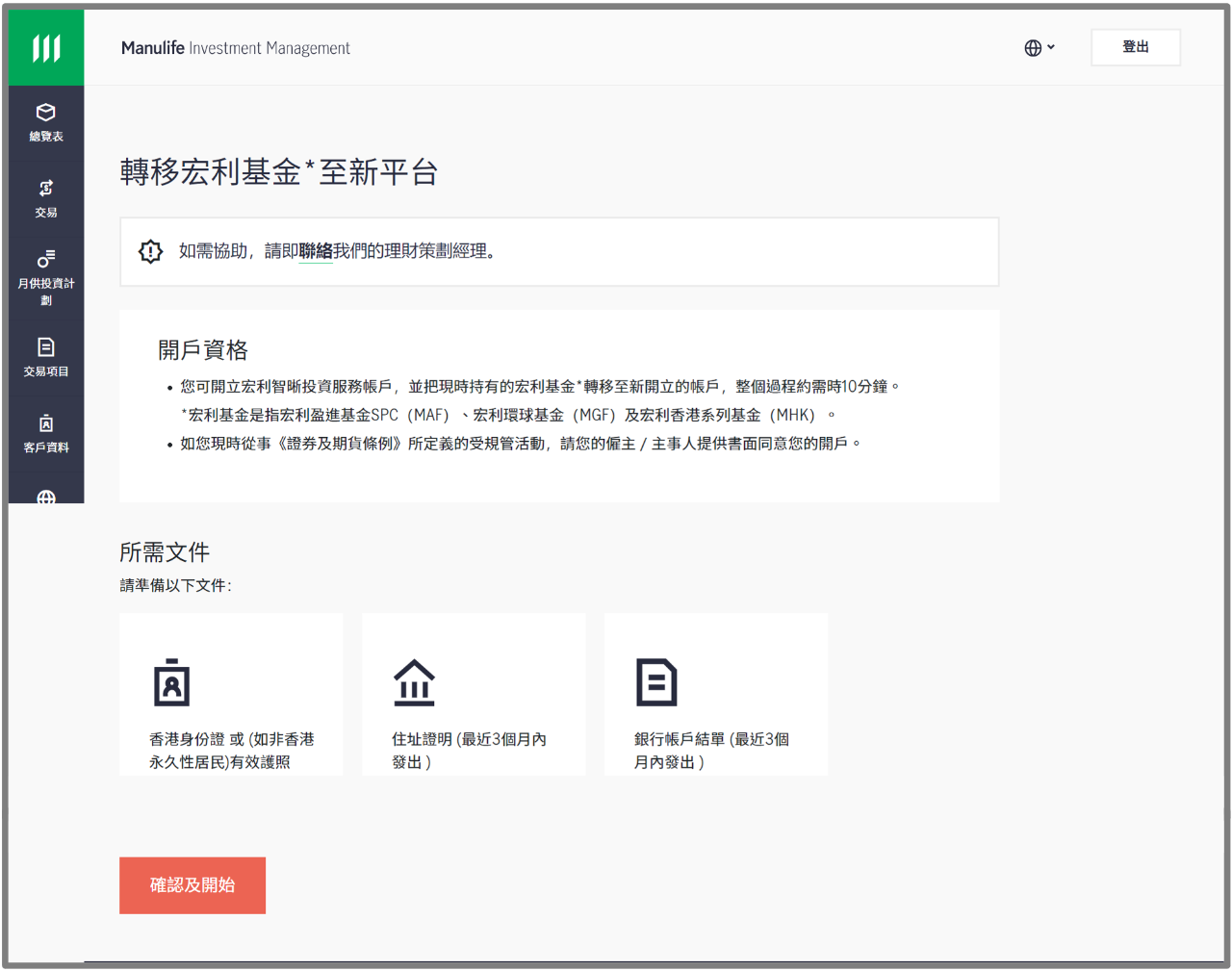Click the 開戶資格 section heading
Image resolution: width=1232 pixels, height=971 pixels.
[x=203, y=350]
